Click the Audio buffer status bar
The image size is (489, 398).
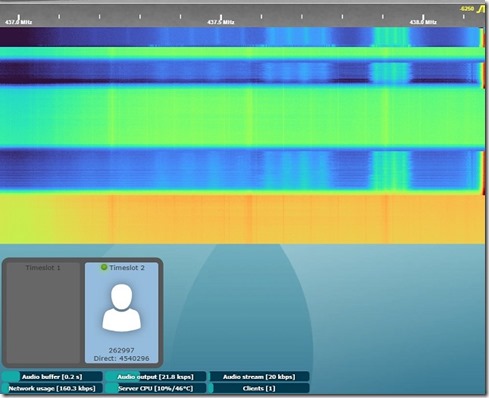tap(52, 377)
